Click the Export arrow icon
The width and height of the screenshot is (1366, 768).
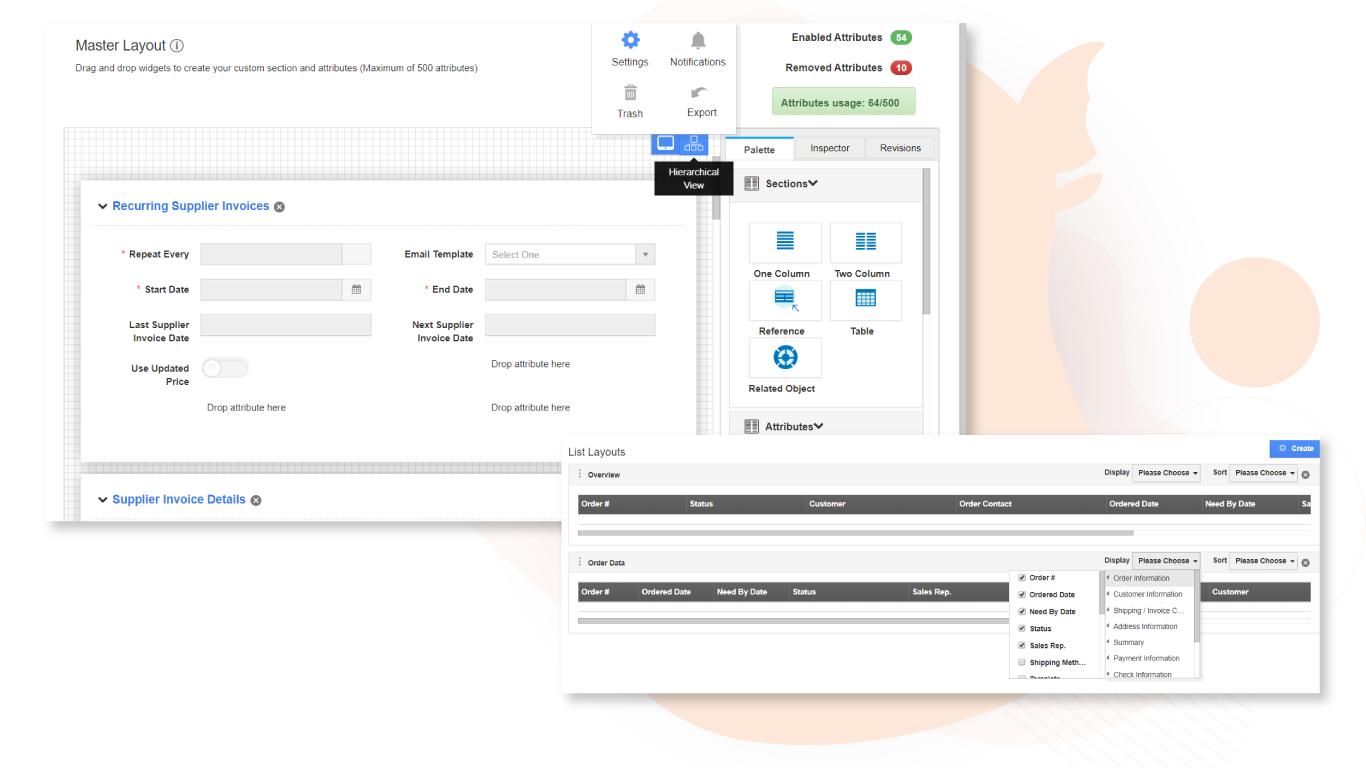pyautogui.click(x=700, y=93)
